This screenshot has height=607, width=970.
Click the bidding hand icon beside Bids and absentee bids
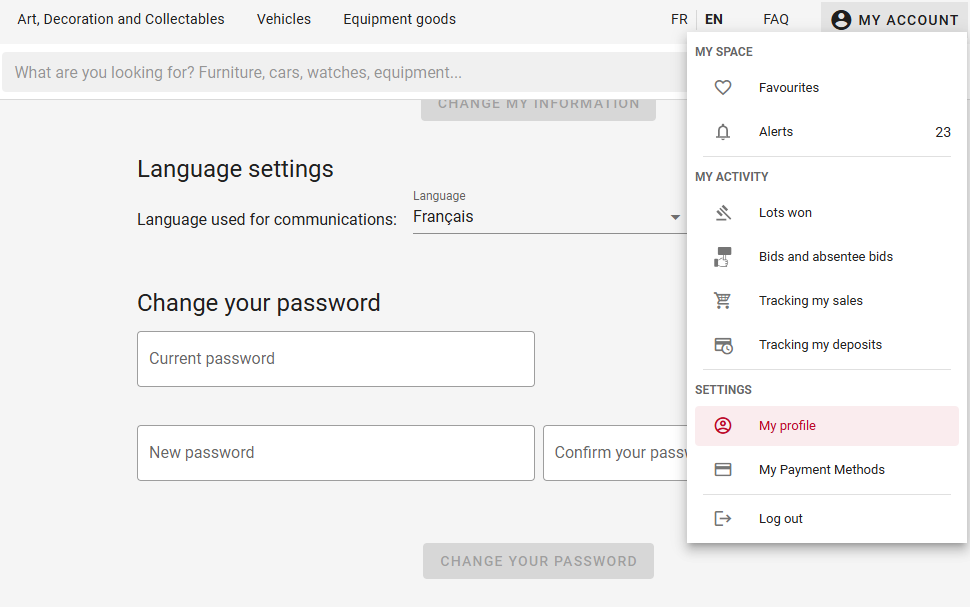pyautogui.click(x=723, y=257)
